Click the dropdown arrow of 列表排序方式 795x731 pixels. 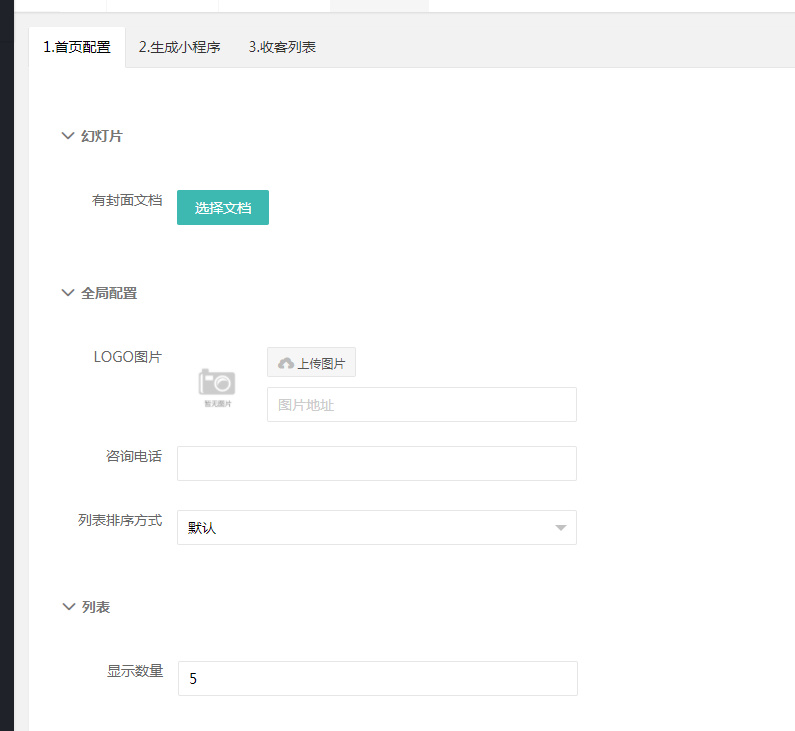pos(561,528)
